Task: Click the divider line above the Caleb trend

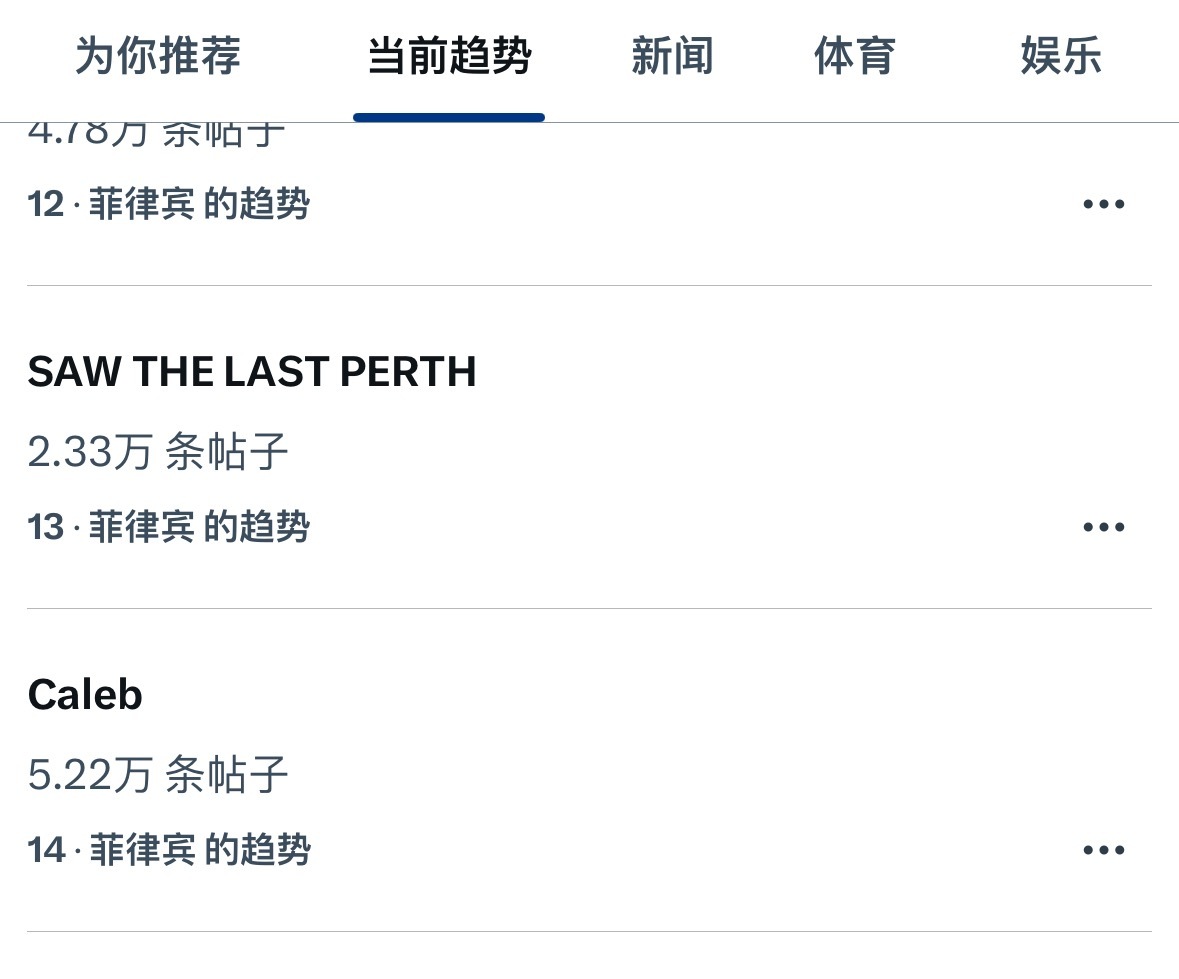Action: click(589, 608)
